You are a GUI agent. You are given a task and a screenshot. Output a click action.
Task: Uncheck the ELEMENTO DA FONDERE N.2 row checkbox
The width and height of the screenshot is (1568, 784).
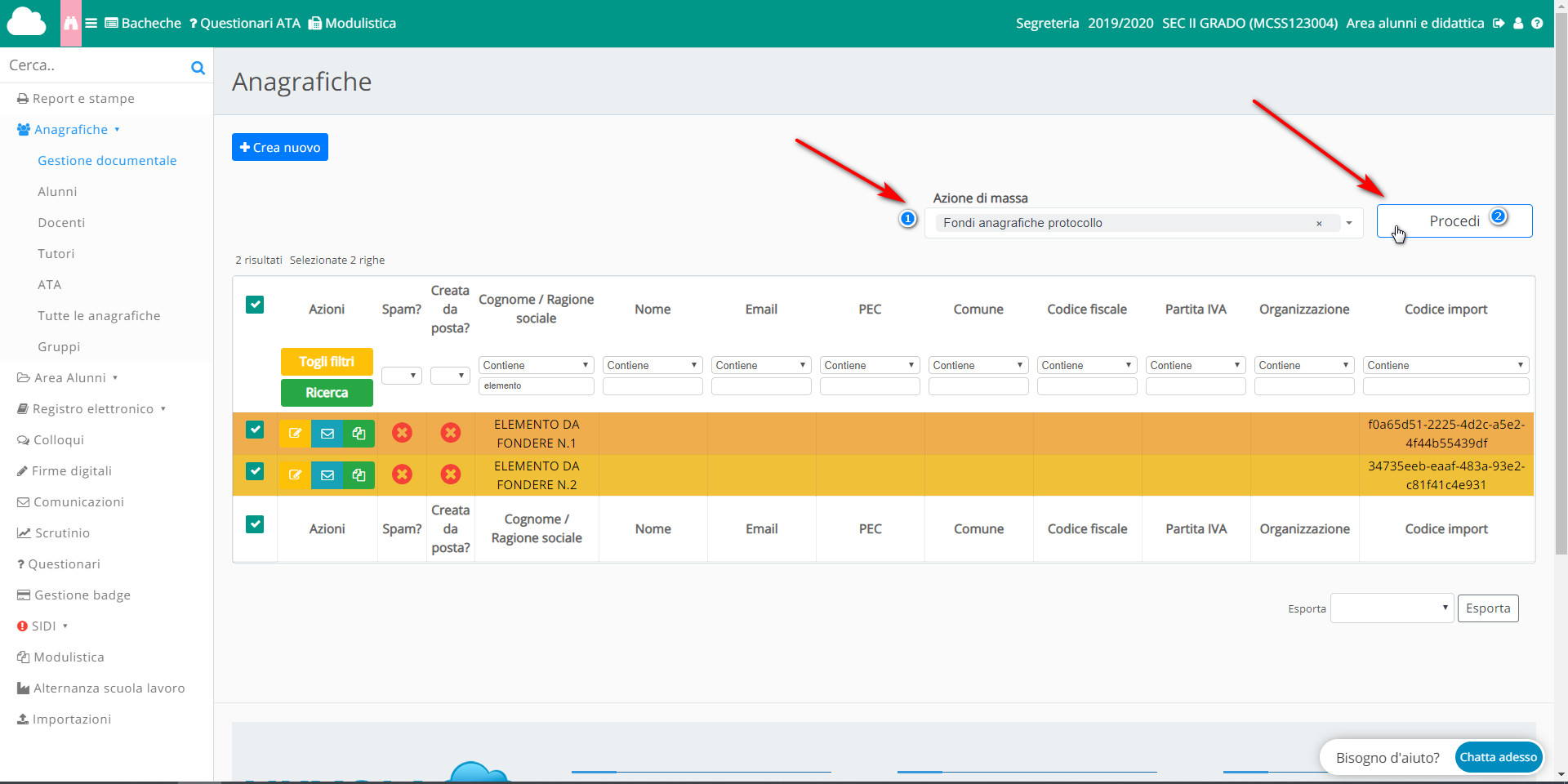pos(255,472)
